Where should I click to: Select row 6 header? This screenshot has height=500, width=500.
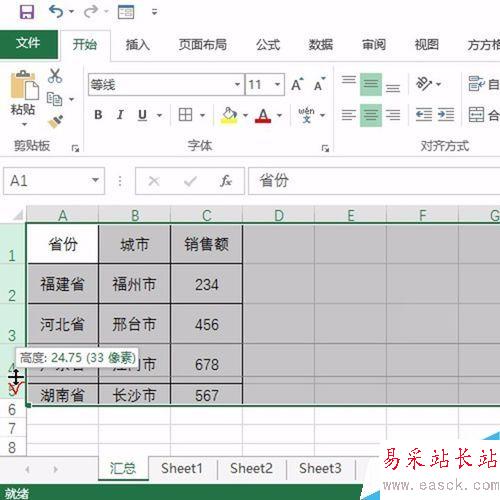[12, 410]
